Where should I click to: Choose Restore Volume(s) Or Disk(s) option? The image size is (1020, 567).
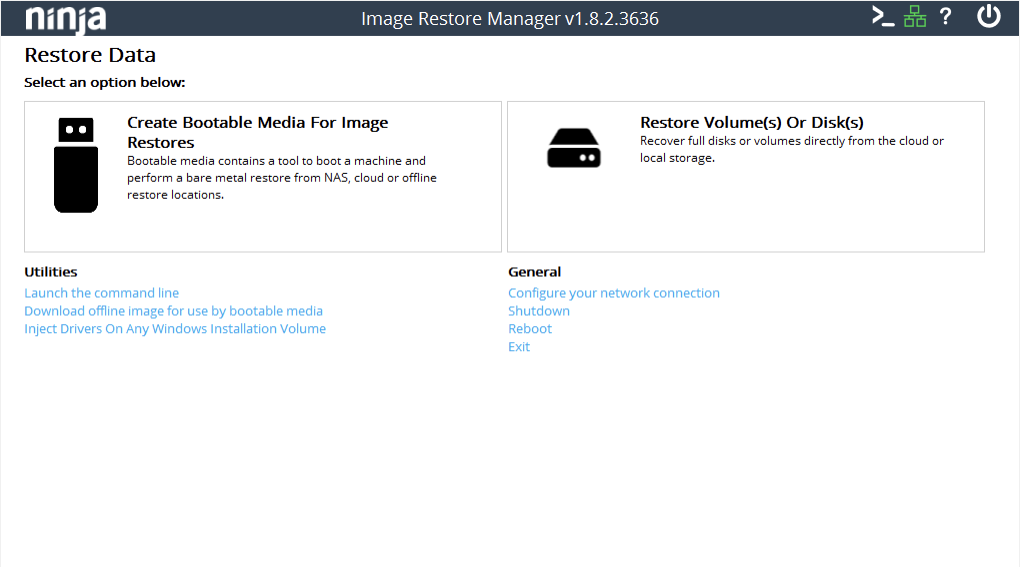coord(751,123)
